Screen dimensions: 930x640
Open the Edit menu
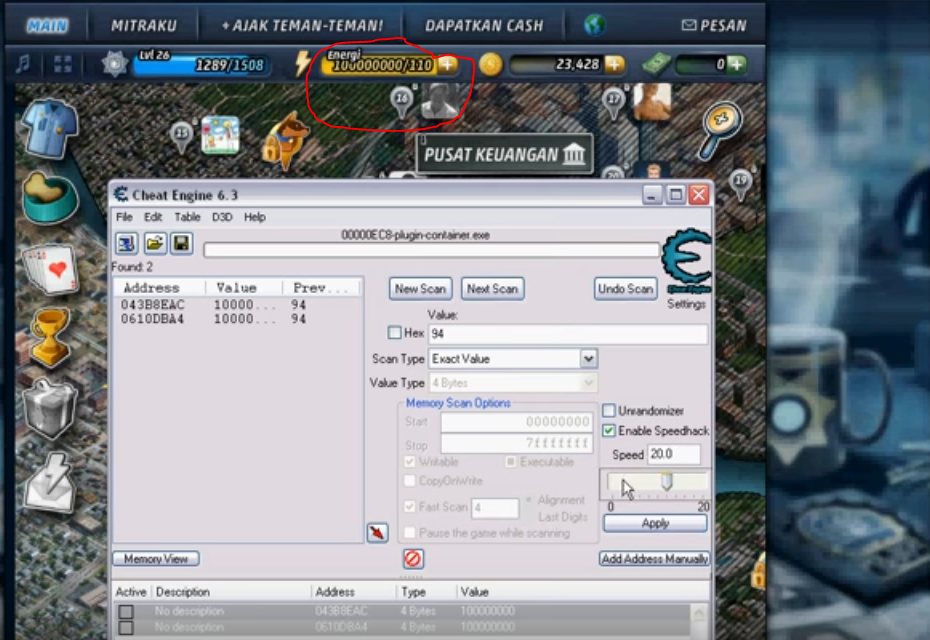click(153, 217)
